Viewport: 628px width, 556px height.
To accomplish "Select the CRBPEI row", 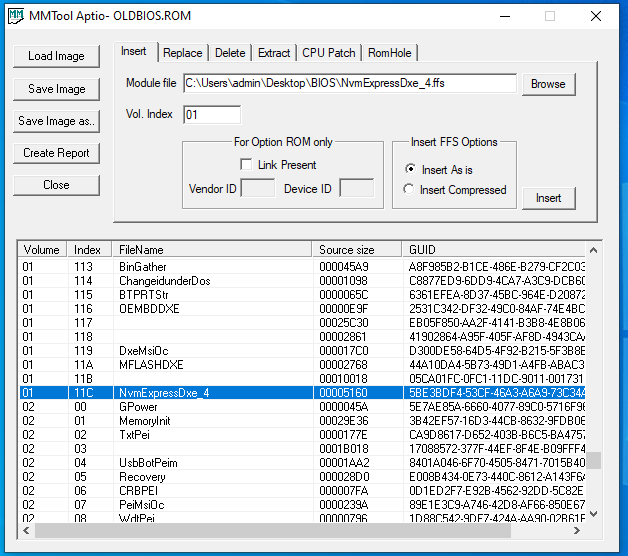I will point(302,491).
